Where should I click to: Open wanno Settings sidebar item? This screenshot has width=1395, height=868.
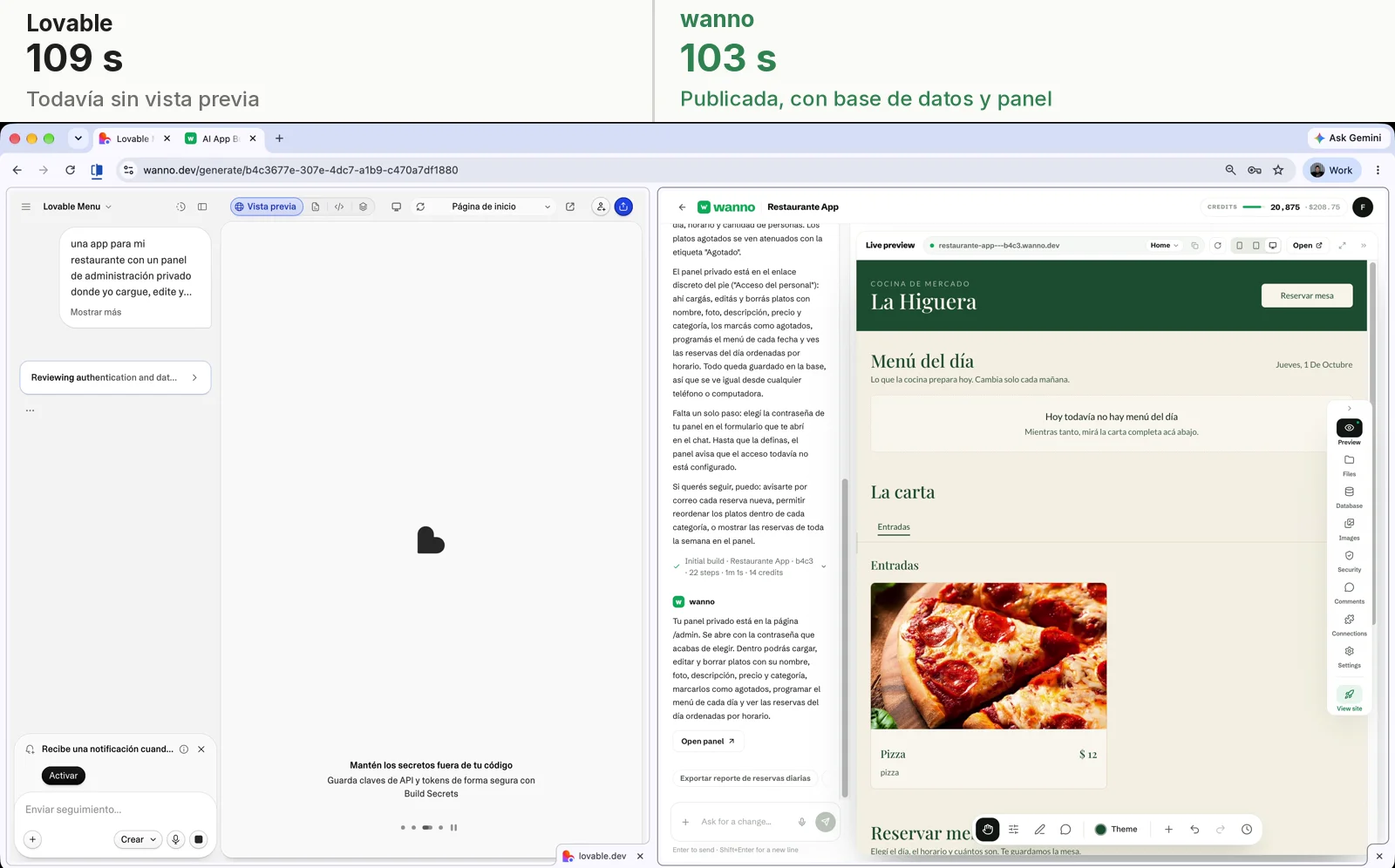tap(1349, 656)
